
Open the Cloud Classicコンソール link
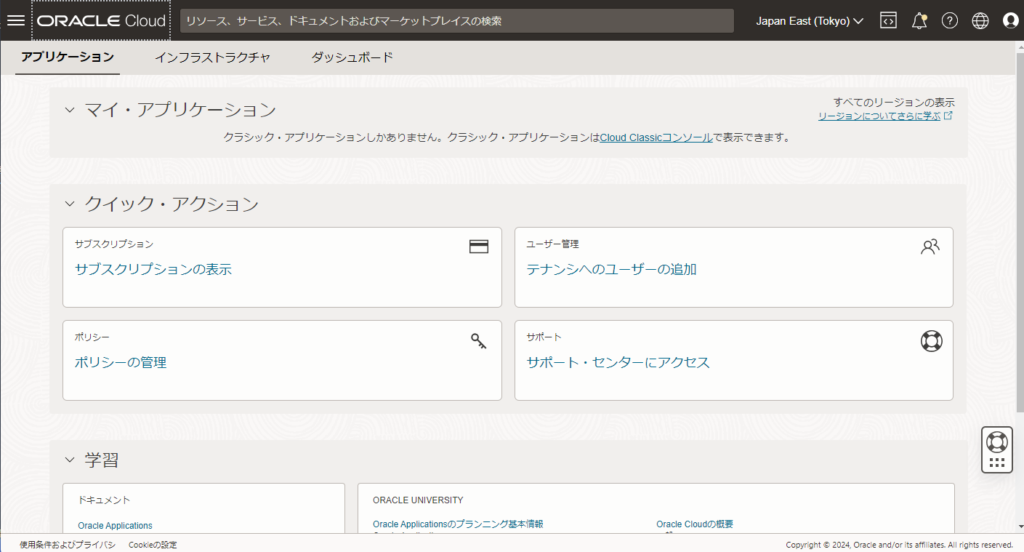(655, 137)
